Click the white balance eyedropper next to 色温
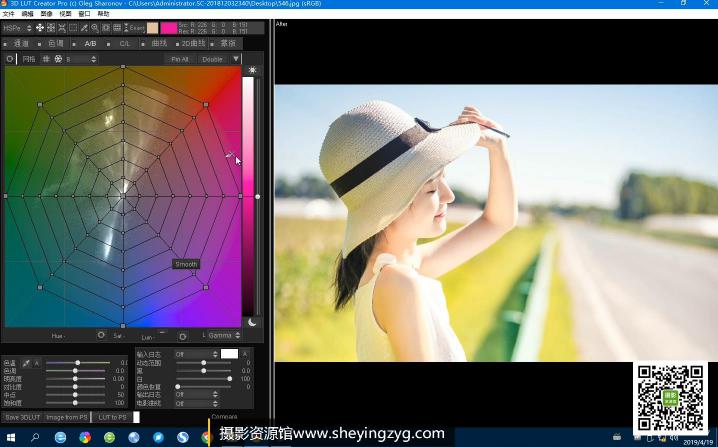 coord(26,363)
